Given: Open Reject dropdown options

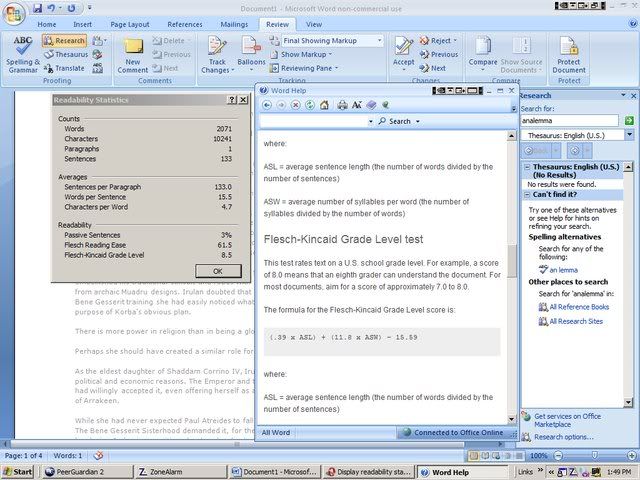Looking at the screenshot, I should pos(455,41).
